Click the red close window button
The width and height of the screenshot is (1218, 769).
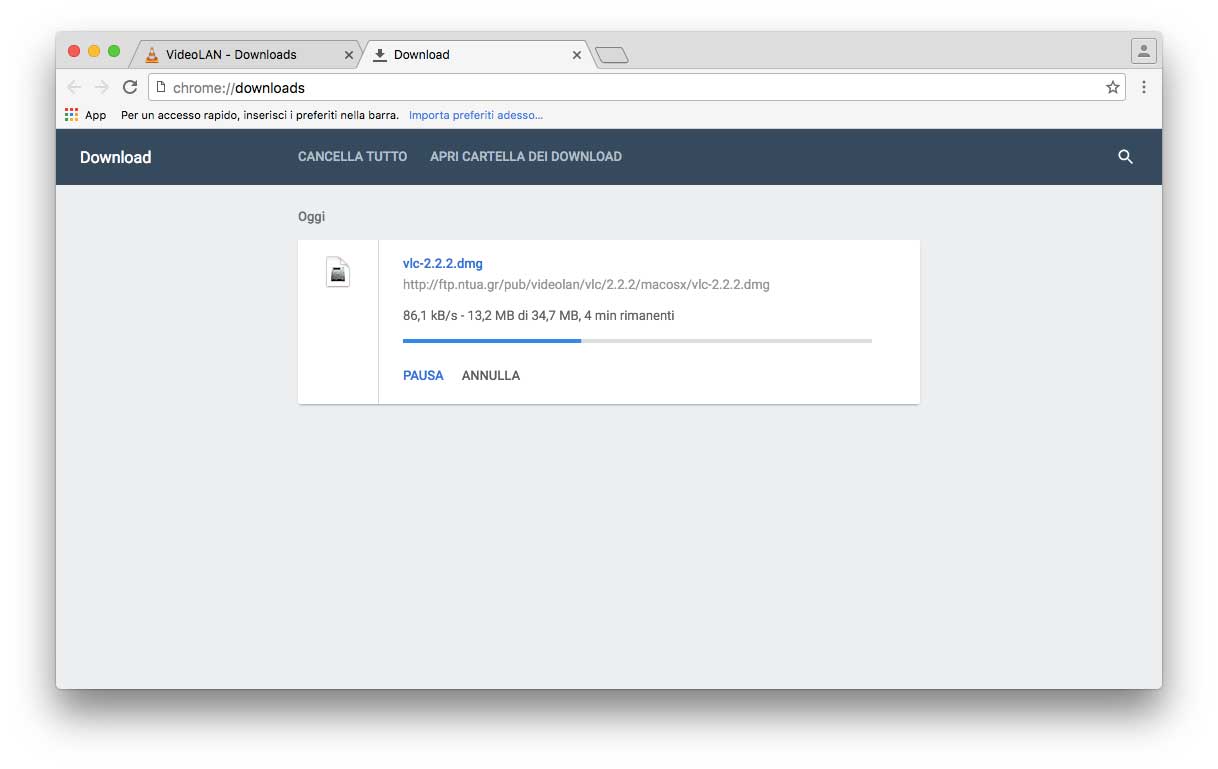74,51
